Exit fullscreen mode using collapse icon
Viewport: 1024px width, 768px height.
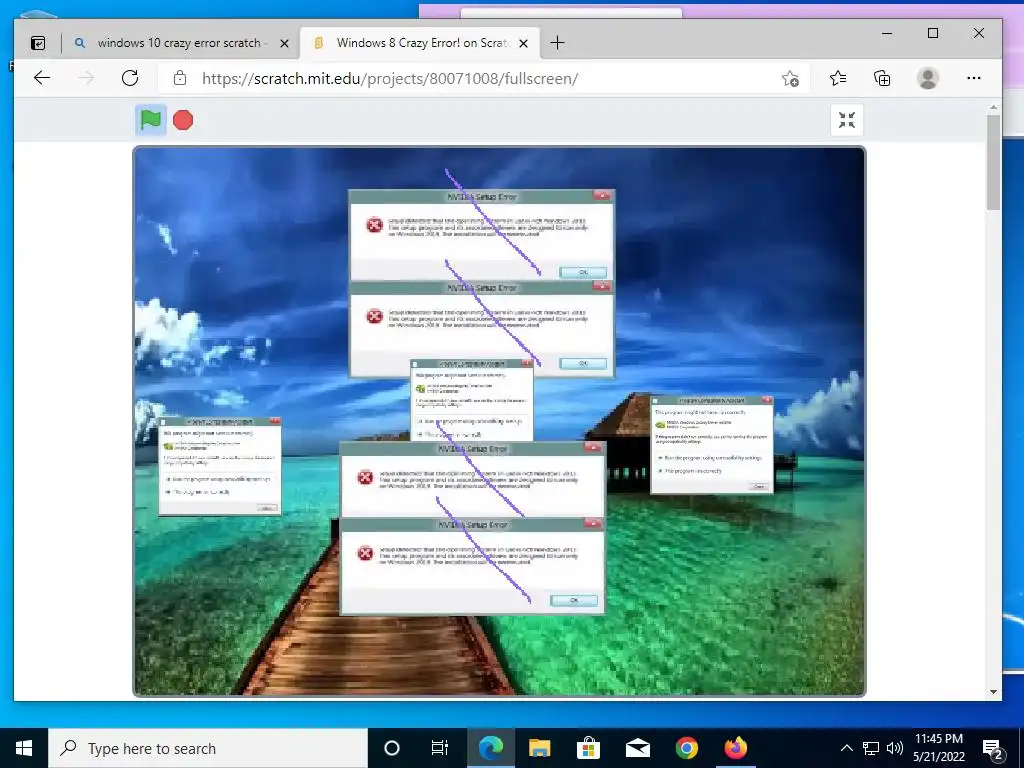click(x=846, y=120)
